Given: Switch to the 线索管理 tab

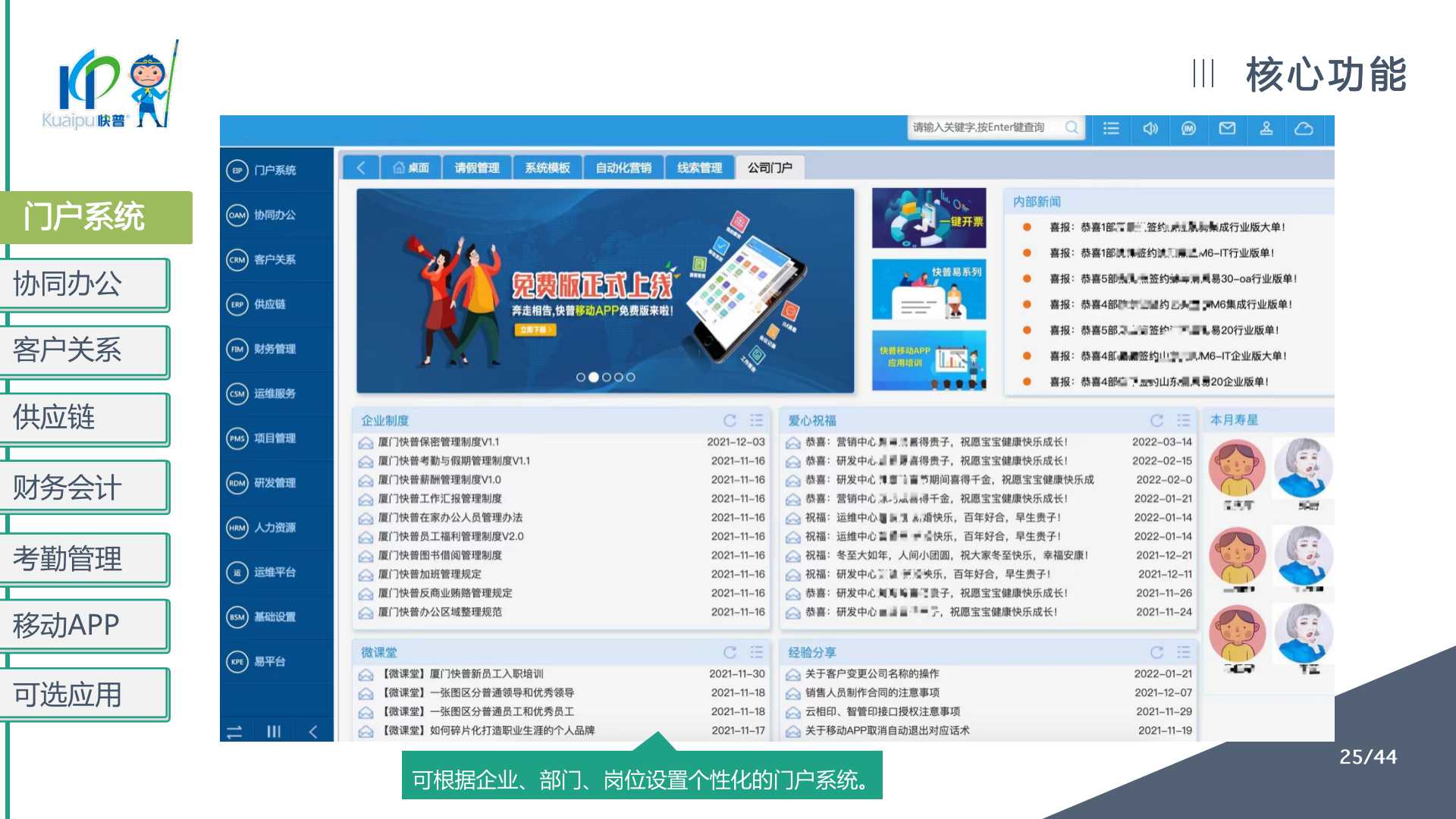Looking at the screenshot, I should click(x=699, y=168).
